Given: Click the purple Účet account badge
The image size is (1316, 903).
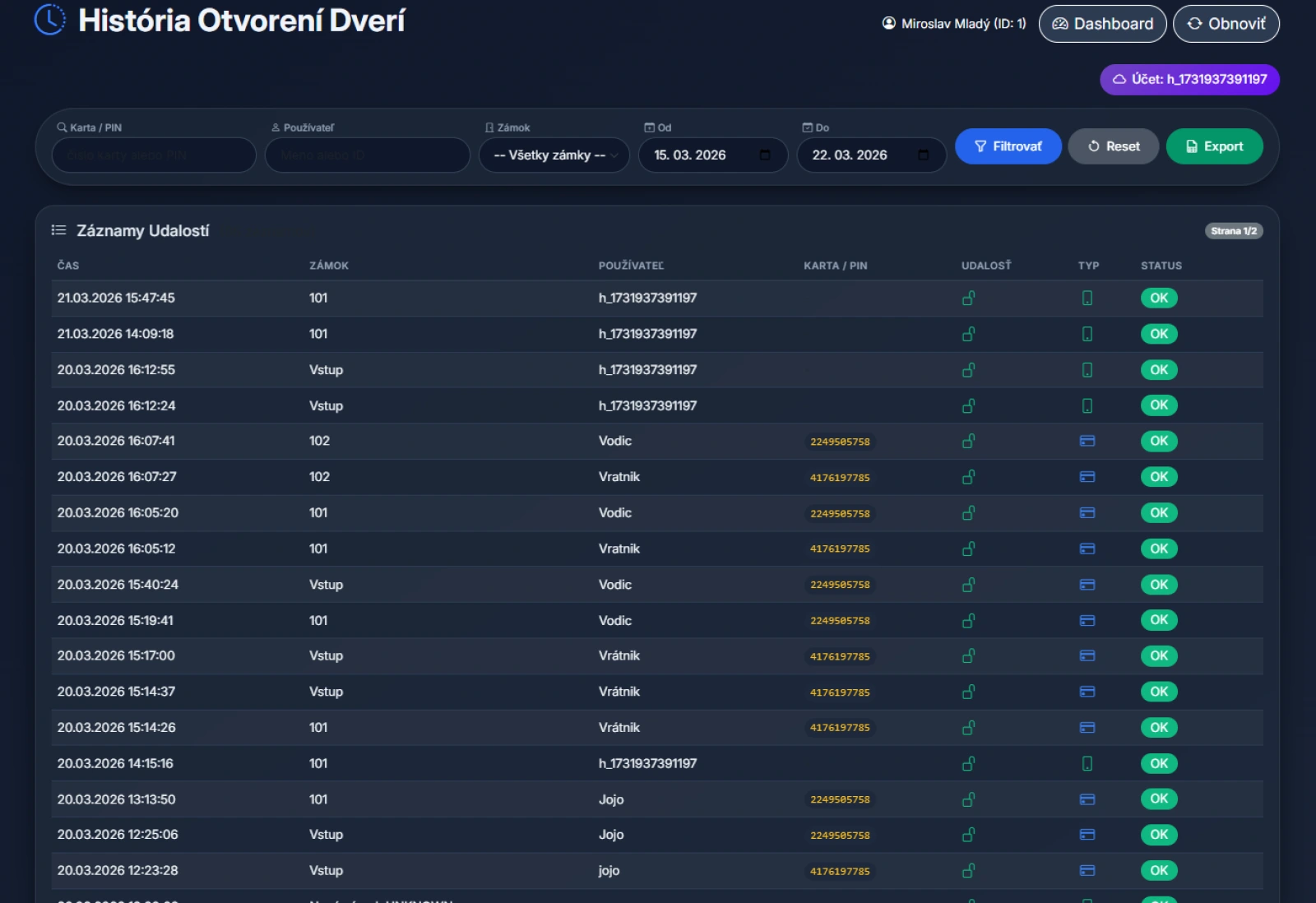Looking at the screenshot, I should pyautogui.click(x=1189, y=80).
